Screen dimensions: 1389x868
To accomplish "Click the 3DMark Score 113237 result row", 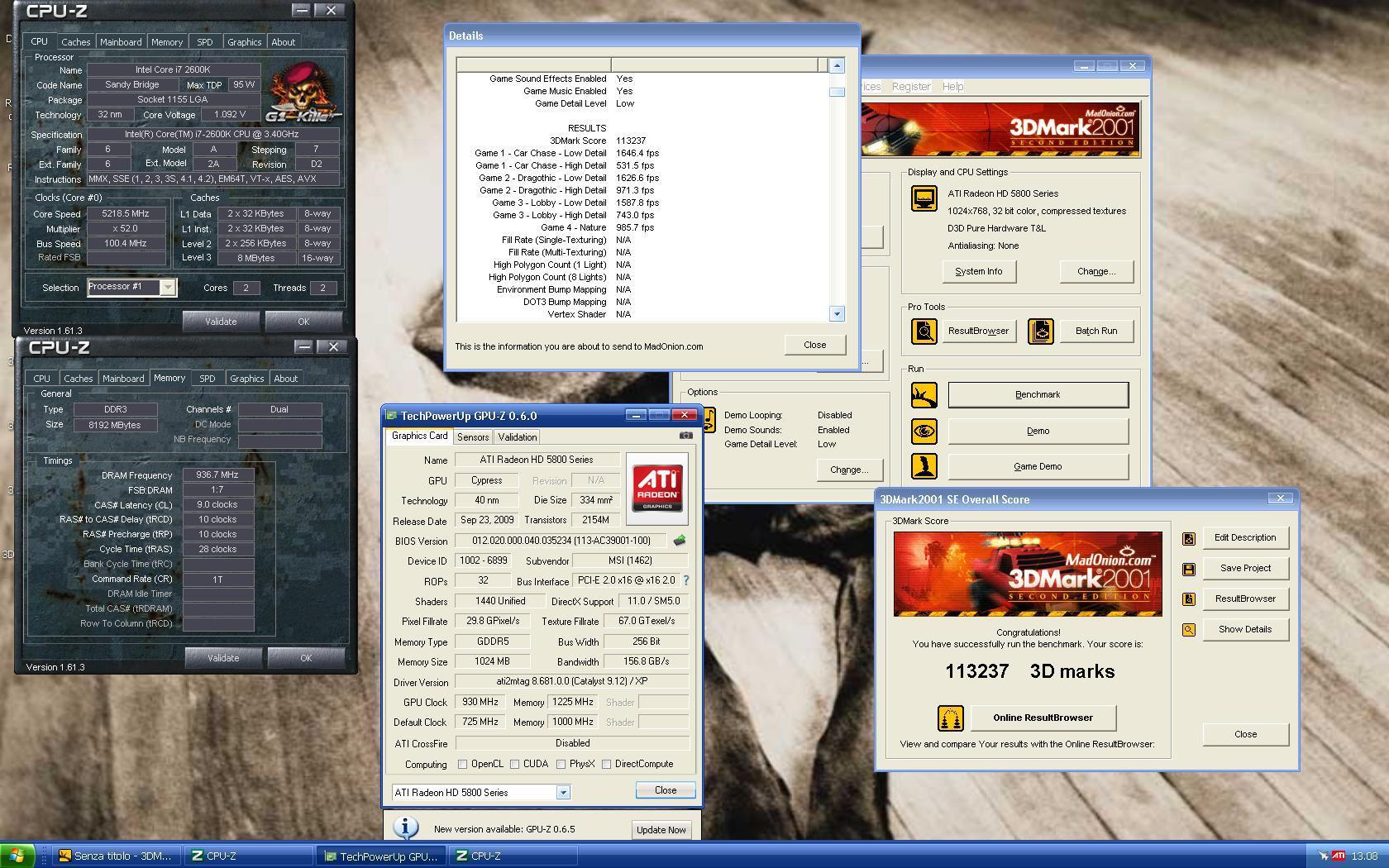I will click(x=642, y=141).
